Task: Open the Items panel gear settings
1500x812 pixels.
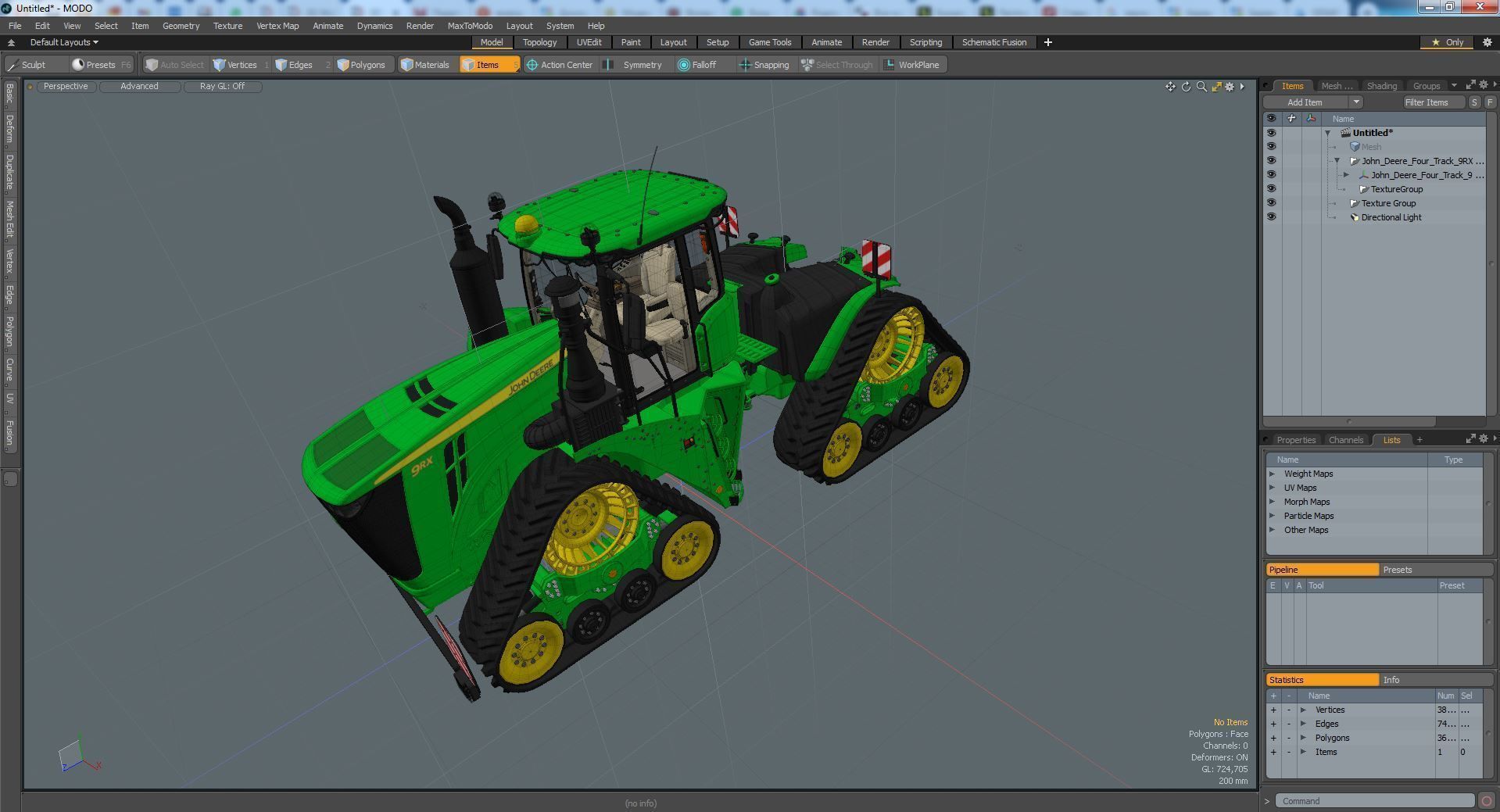Action: click(x=1484, y=85)
